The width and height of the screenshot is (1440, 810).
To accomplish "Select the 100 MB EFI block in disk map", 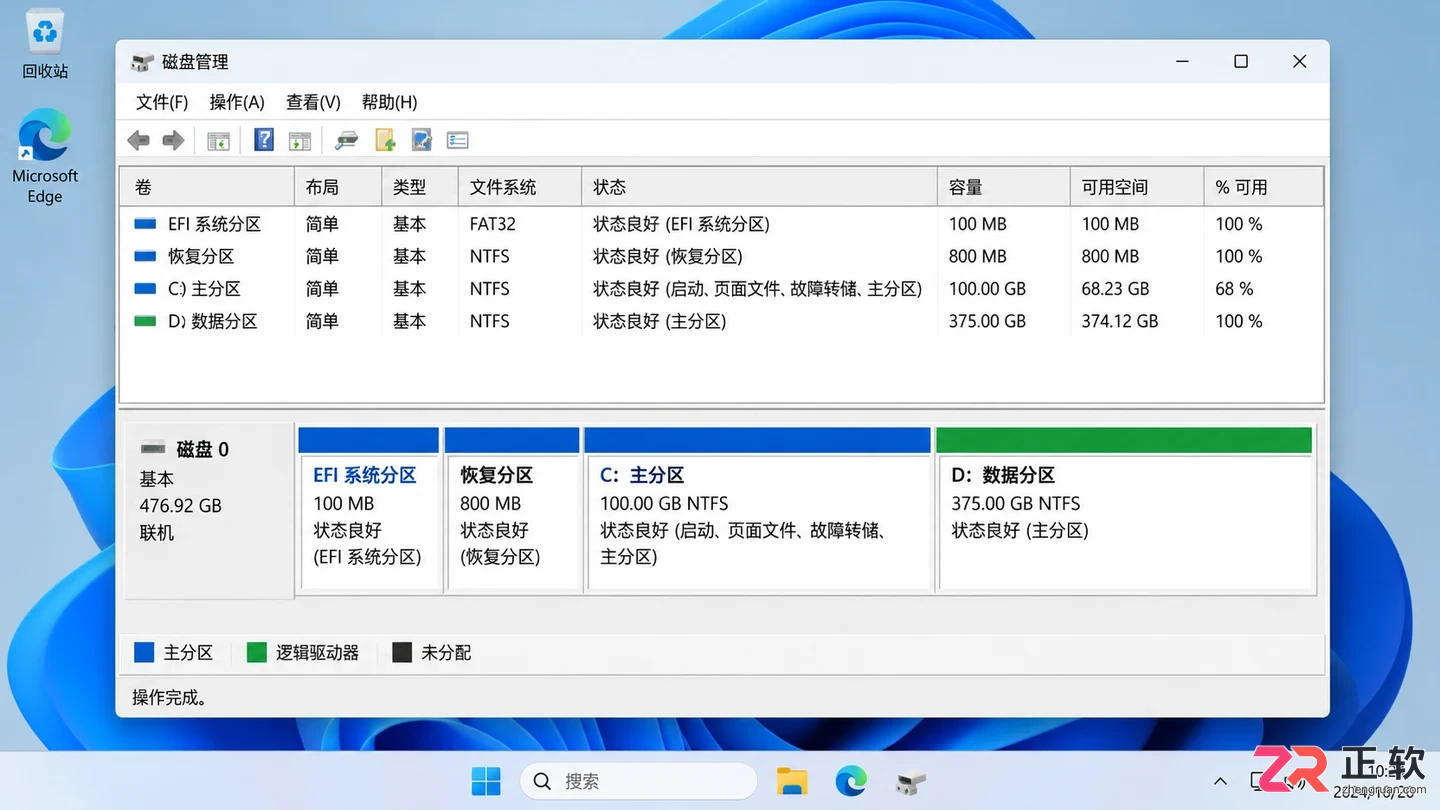I will click(x=369, y=510).
